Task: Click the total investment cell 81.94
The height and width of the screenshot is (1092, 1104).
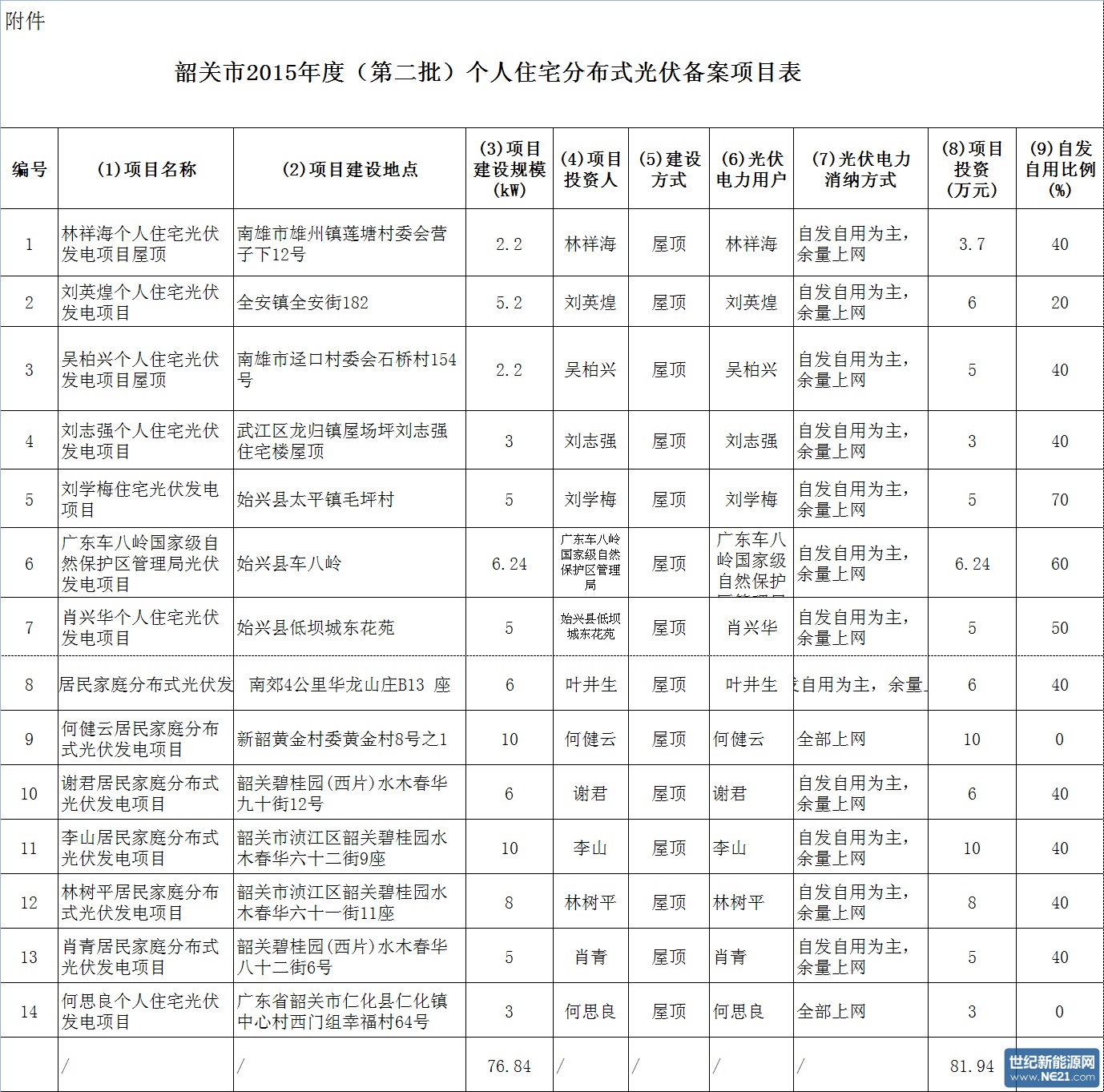Action: tap(972, 1066)
